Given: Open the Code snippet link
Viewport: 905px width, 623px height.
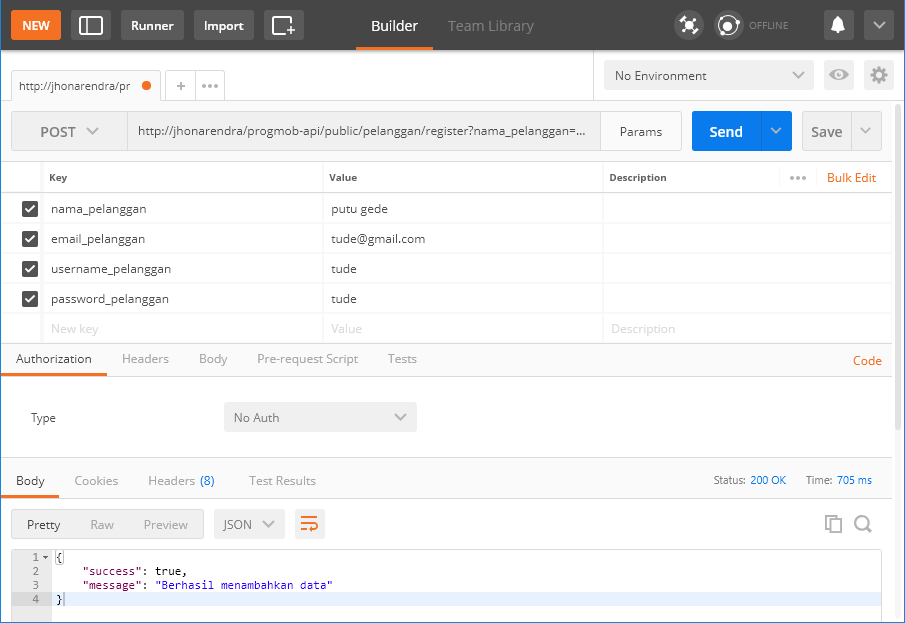Looking at the screenshot, I should click(867, 360).
